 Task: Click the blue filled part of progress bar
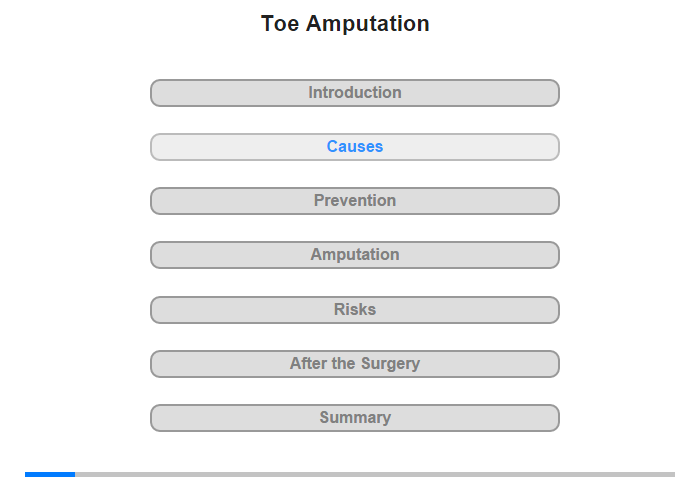pos(50,474)
